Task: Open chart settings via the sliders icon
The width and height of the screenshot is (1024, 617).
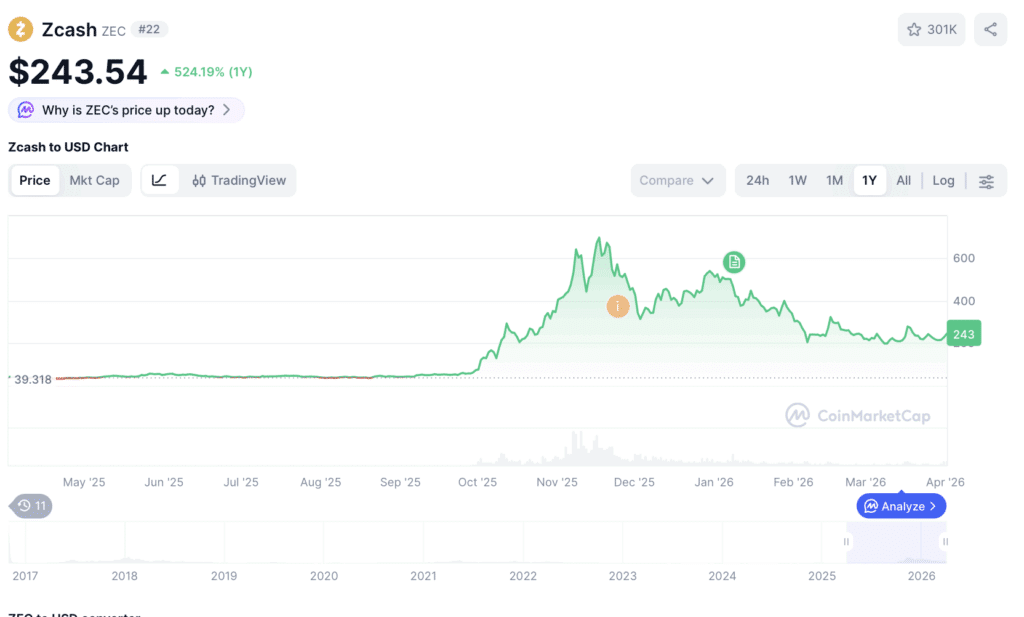Action: coord(986,180)
